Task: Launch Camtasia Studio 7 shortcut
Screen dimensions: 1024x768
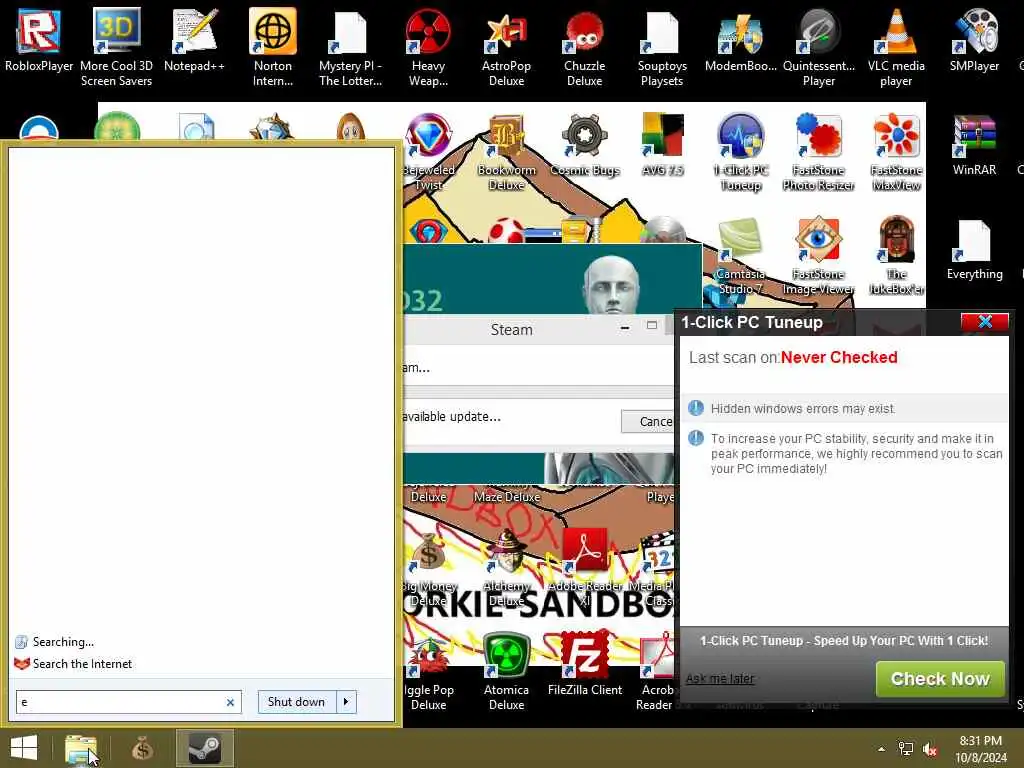Action: (740, 257)
